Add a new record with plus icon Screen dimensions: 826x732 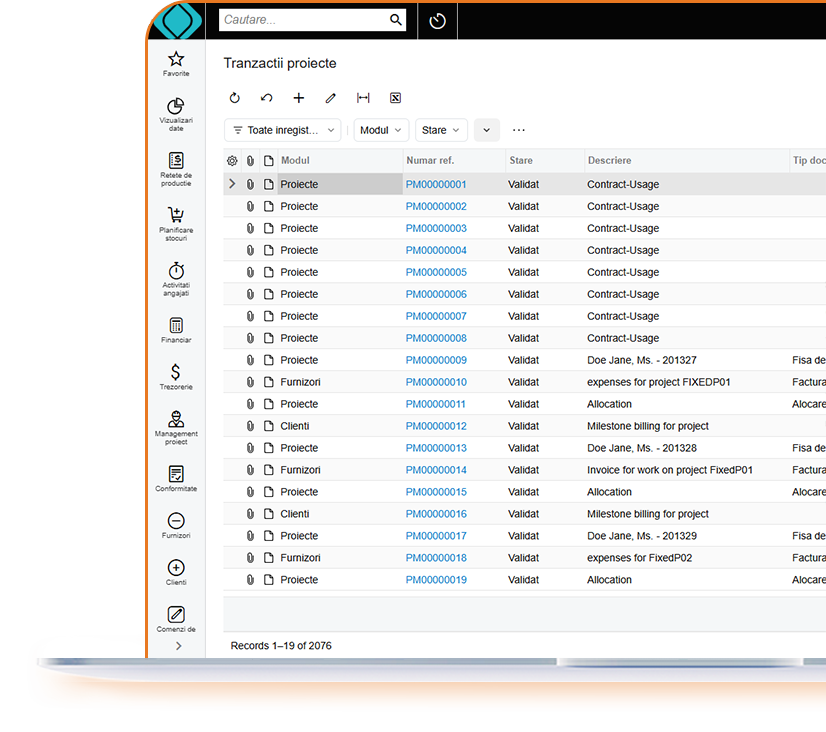point(299,98)
